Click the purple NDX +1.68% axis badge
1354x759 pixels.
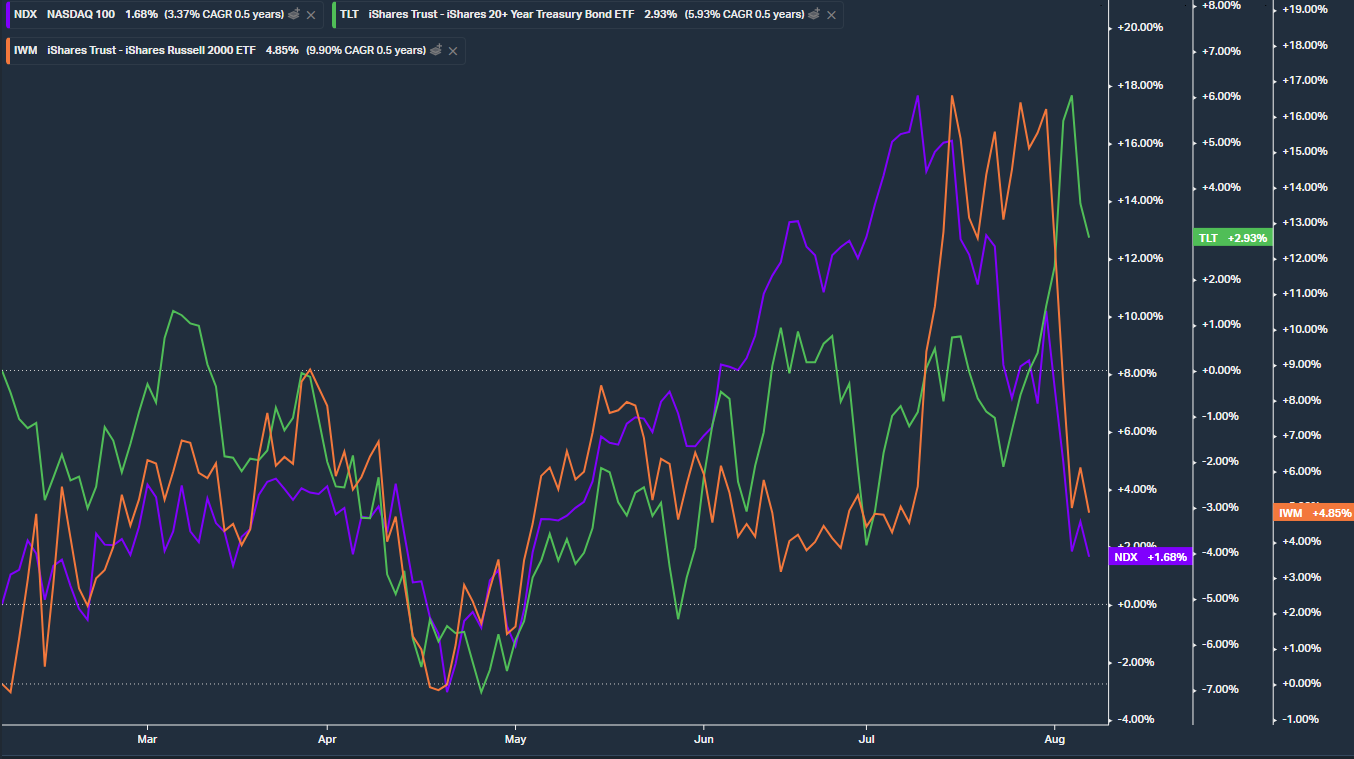[x=1152, y=557]
